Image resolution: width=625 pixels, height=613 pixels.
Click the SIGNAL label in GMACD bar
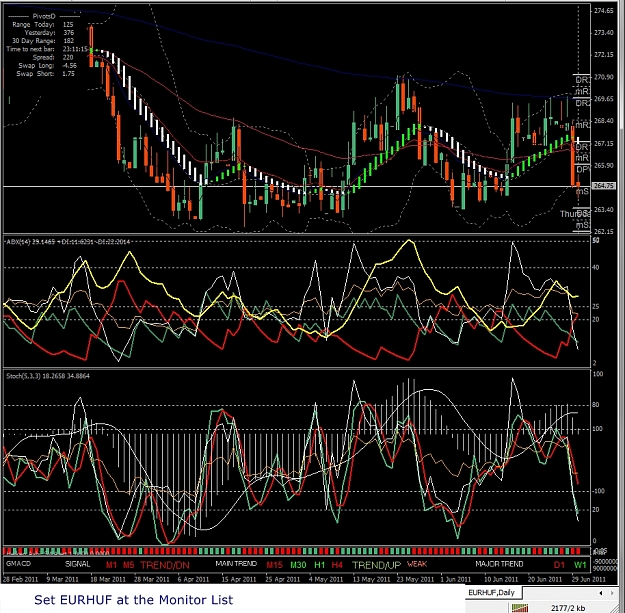77,564
